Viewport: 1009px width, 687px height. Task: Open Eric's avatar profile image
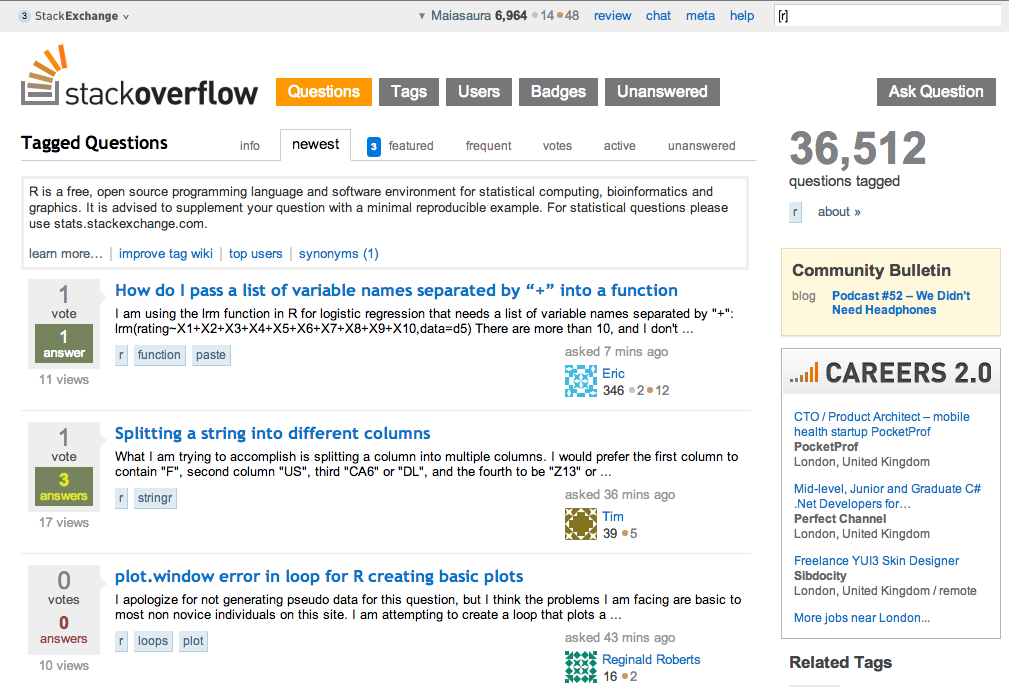[581, 381]
